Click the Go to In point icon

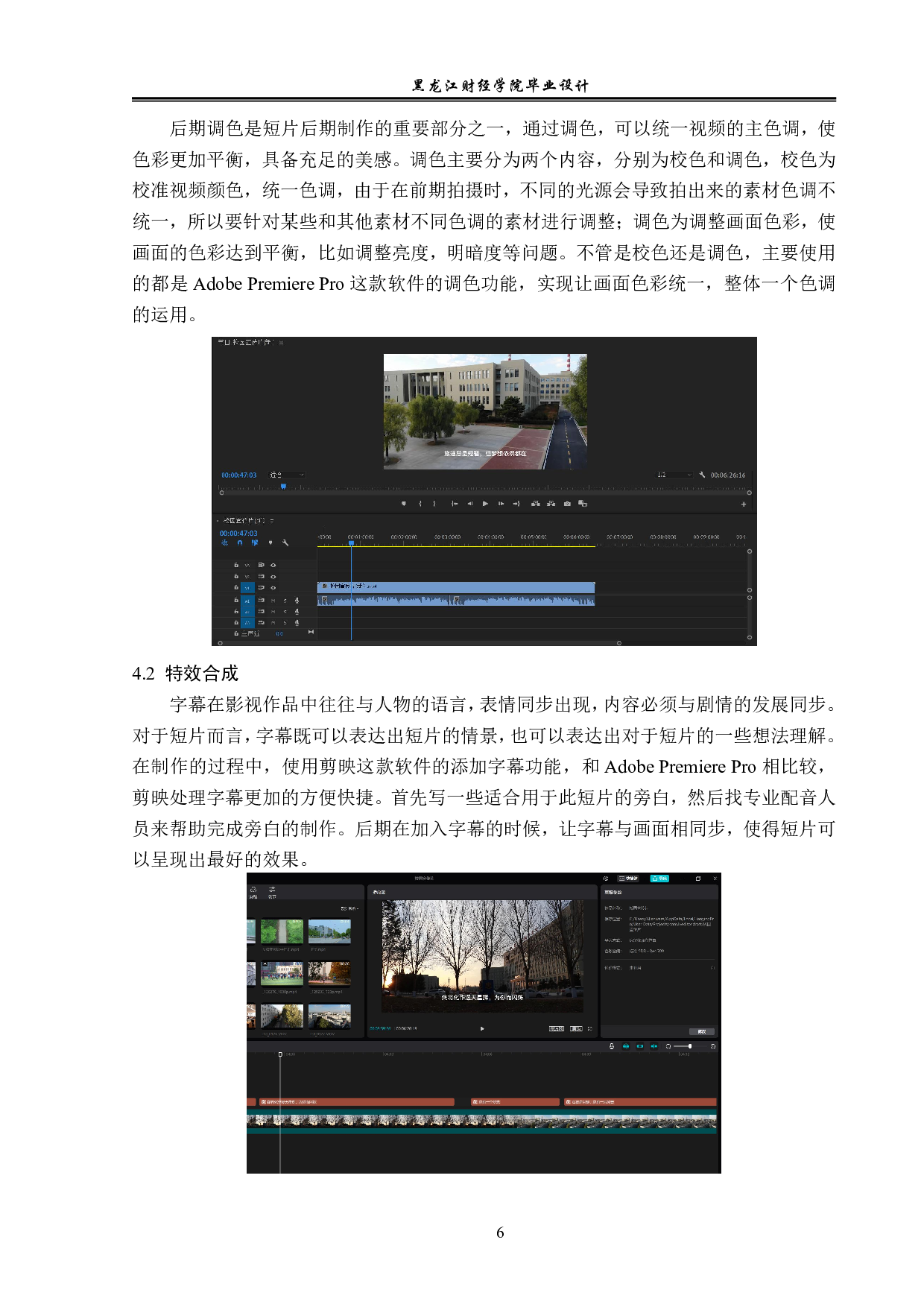(x=454, y=504)
